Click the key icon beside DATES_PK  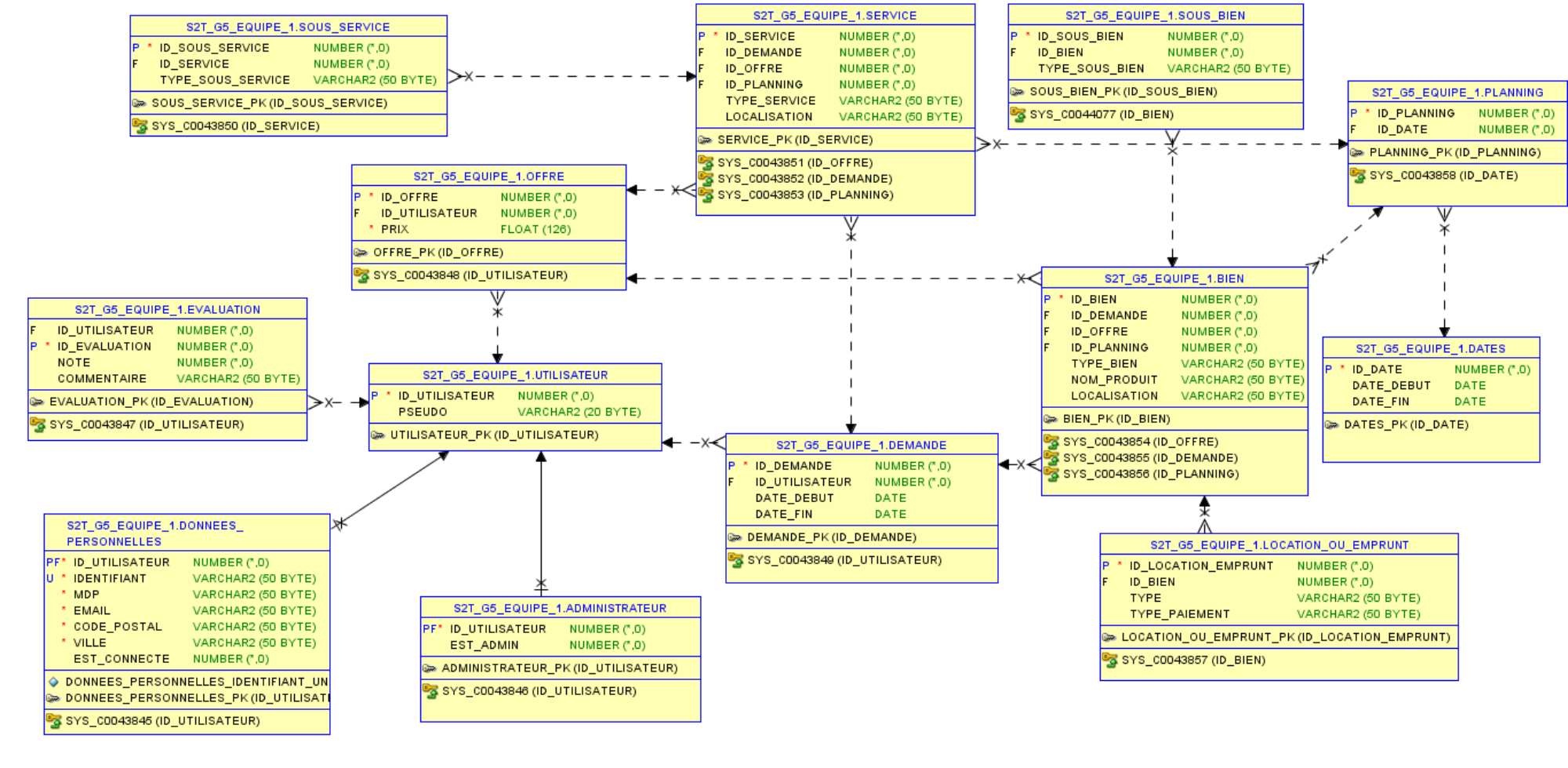[x=1331, y=425]
